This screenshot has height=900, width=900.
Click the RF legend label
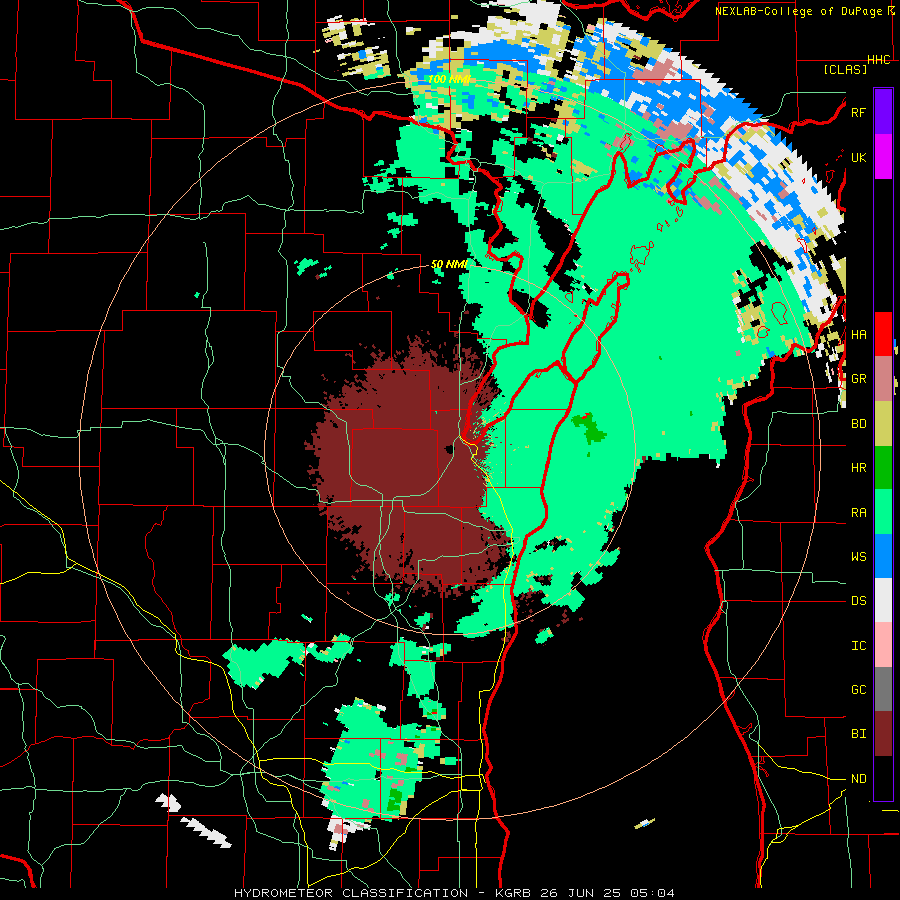pos(858,112)
